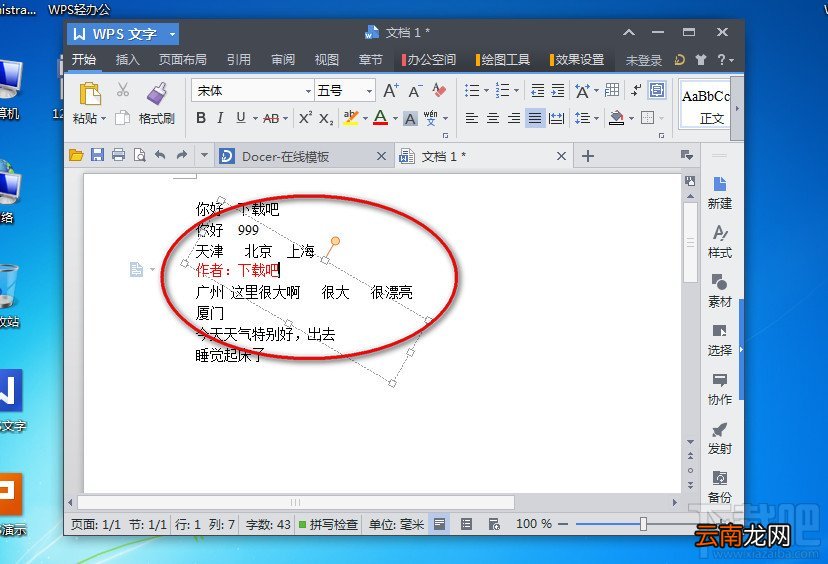Click 新建 in right sidebar

pyautogui.click(x=719, y=193)
